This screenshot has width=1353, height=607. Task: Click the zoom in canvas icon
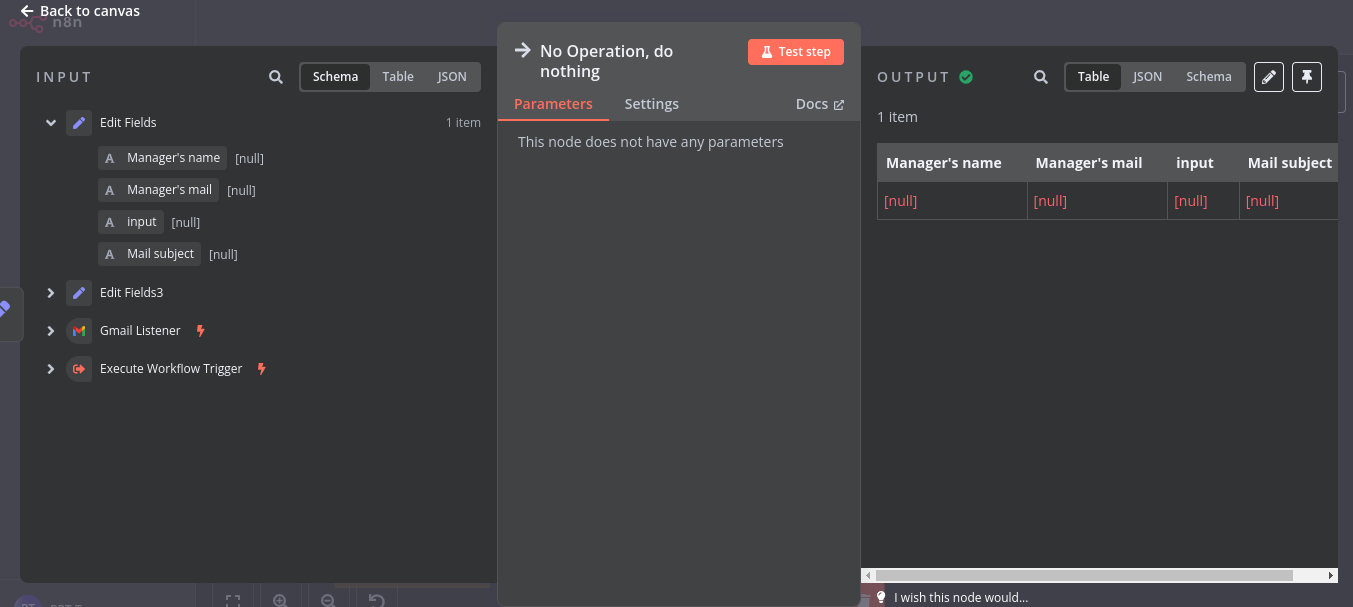(x=280, y=600)
